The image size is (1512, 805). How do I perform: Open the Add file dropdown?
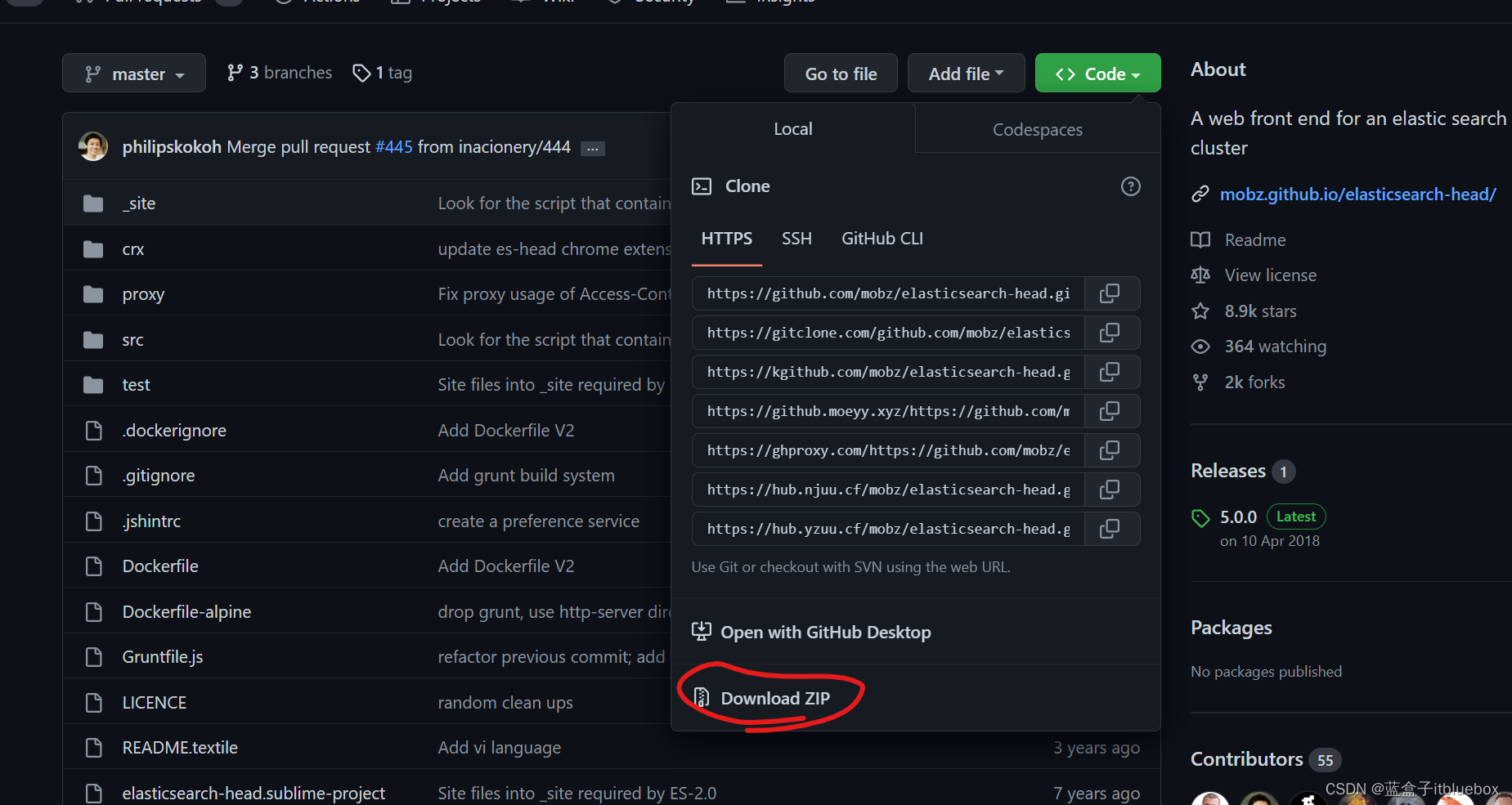[967, 74]
